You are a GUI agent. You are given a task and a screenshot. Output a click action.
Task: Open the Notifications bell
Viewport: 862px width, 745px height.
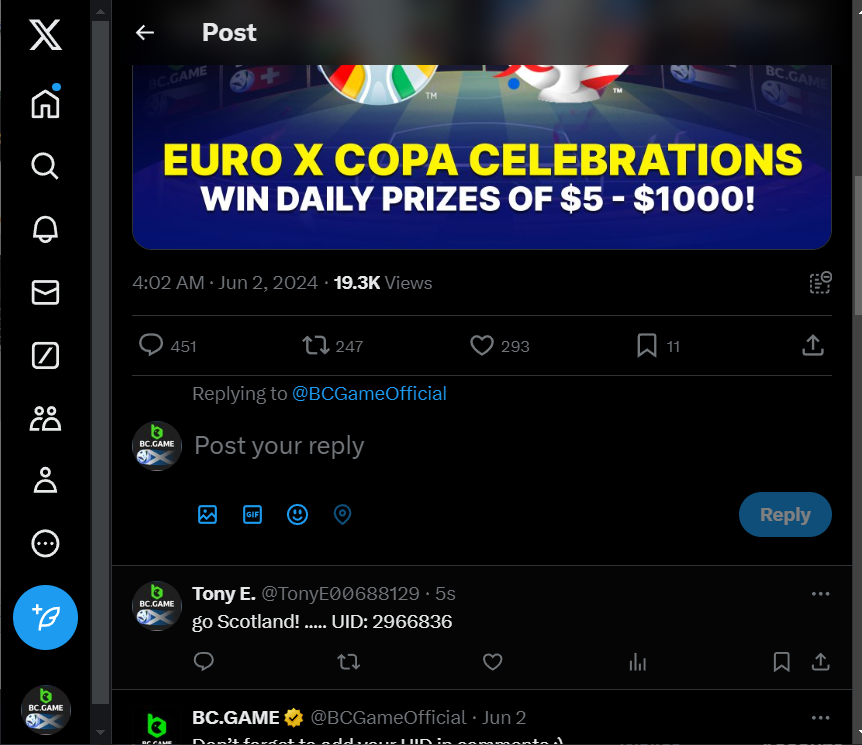[45, 229]
